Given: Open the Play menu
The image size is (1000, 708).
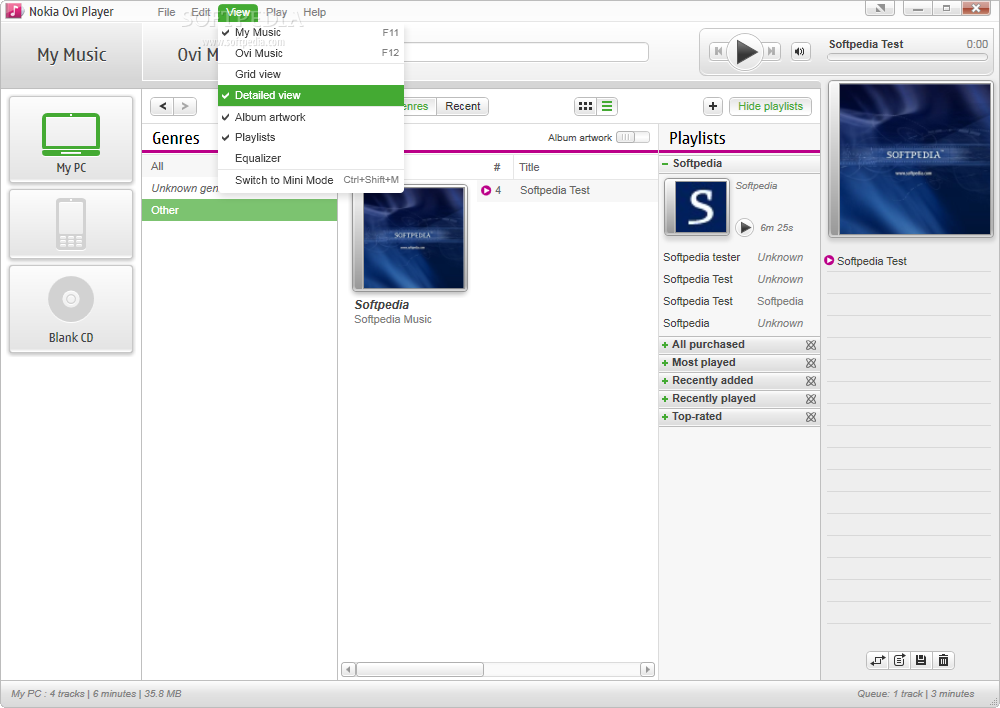Looking at the screenshot, I should pyautogui.click(x=276, y=12).
